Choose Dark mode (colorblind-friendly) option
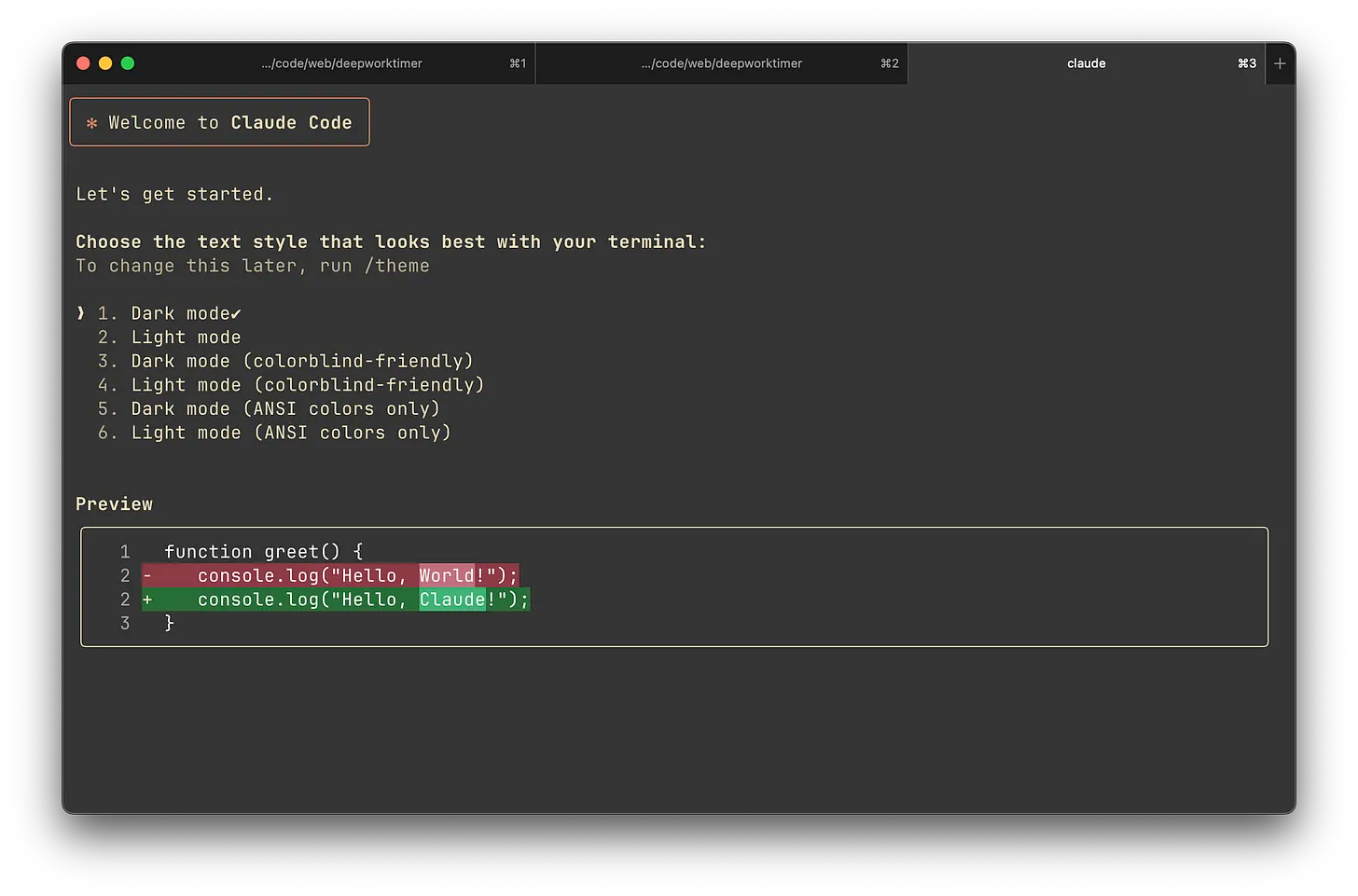1358x896 pixels. (x=285, y=361)
